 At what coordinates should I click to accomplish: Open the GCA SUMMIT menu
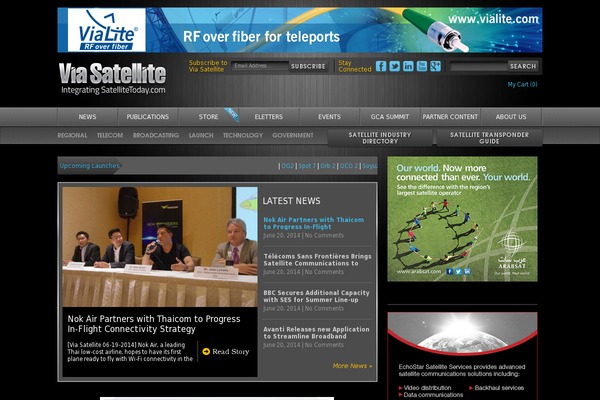(x=390, y=117)
